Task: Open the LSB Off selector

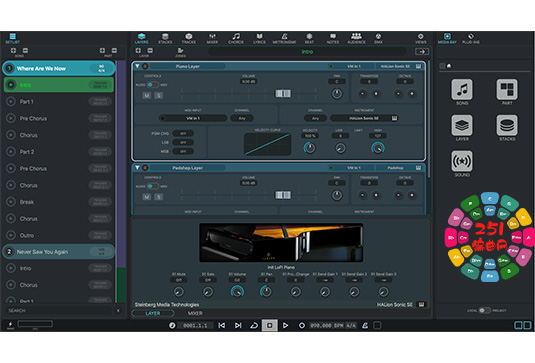Action: [x=183, y=142]
